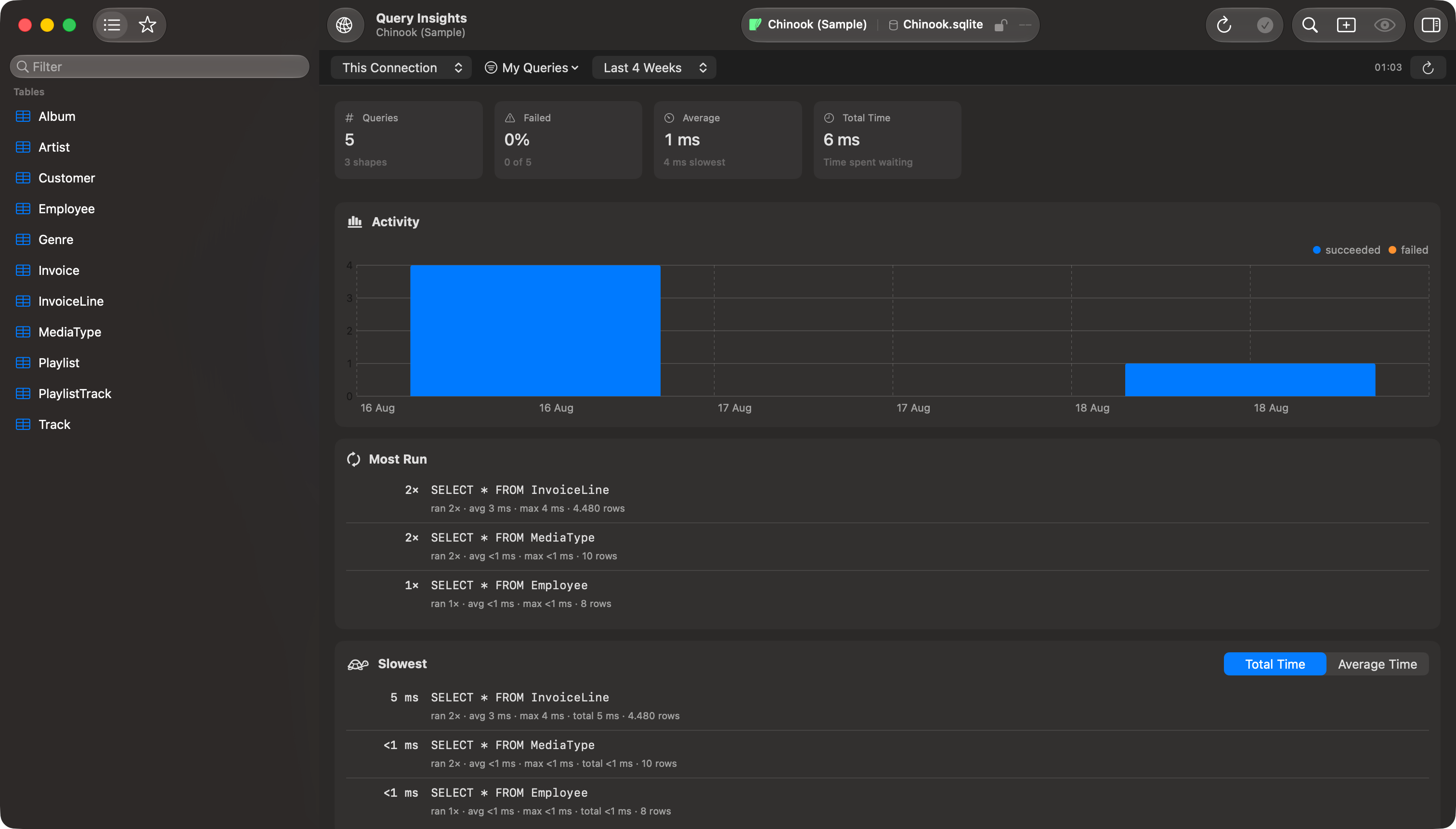Open Slowest MediaType query row
Viewport: 1456px width, 829px height.
[x=887, y=754]
